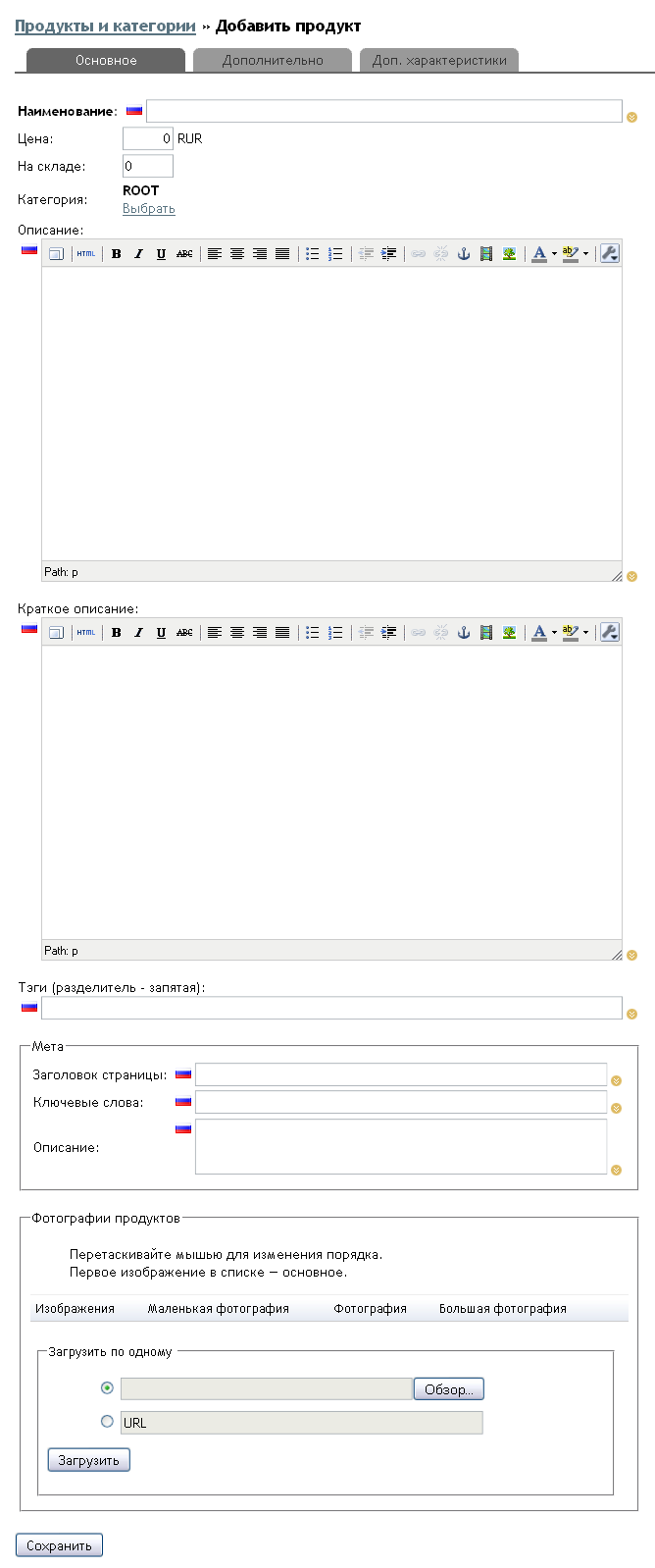Switch to the Дополнительно tab

(273, 61)
